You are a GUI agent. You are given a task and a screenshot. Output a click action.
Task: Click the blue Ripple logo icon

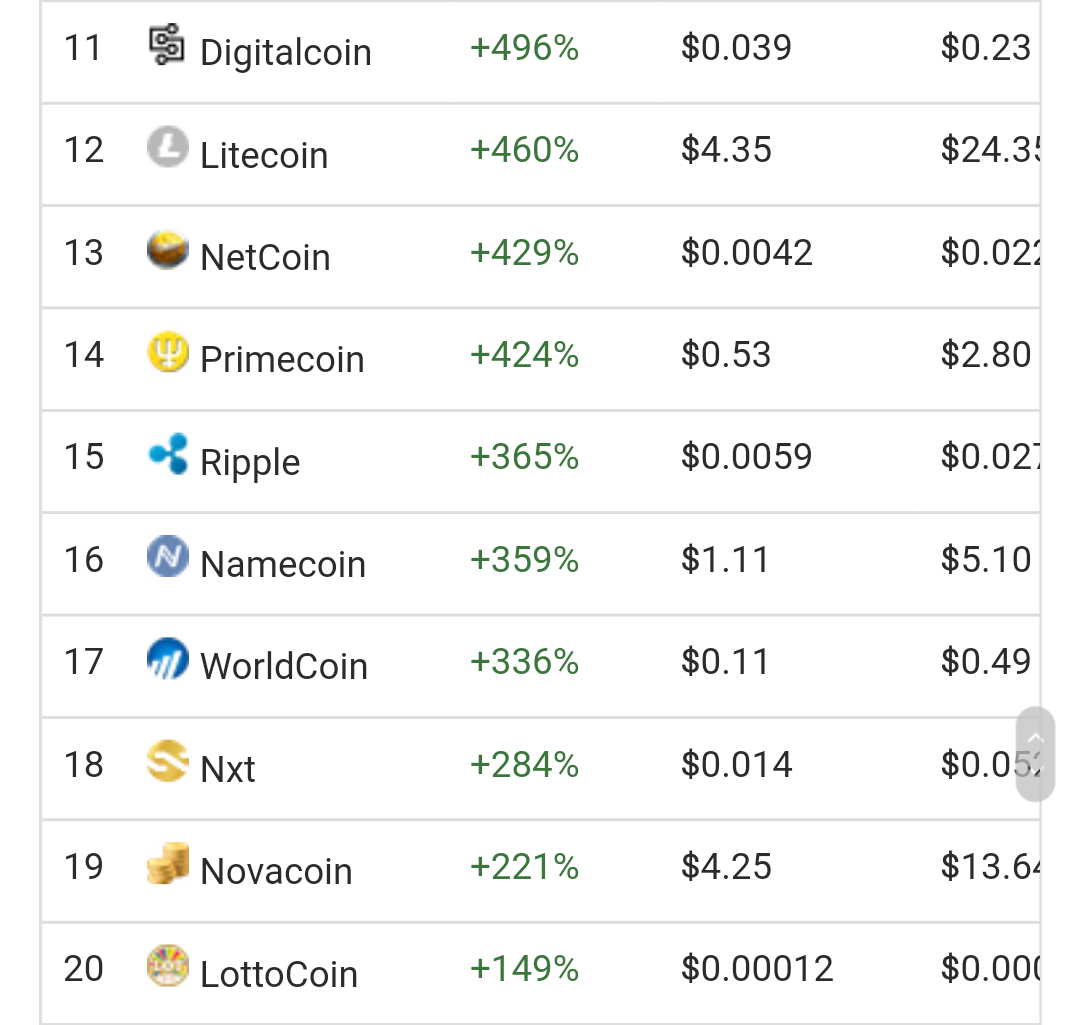[x=167, y=455]
